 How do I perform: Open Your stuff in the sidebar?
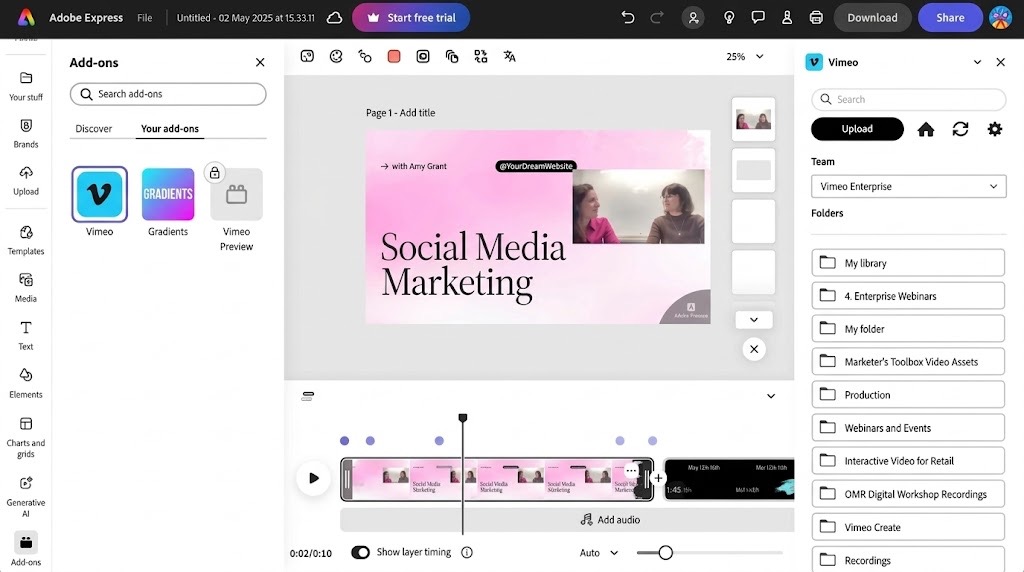click(x=25, y=86)
